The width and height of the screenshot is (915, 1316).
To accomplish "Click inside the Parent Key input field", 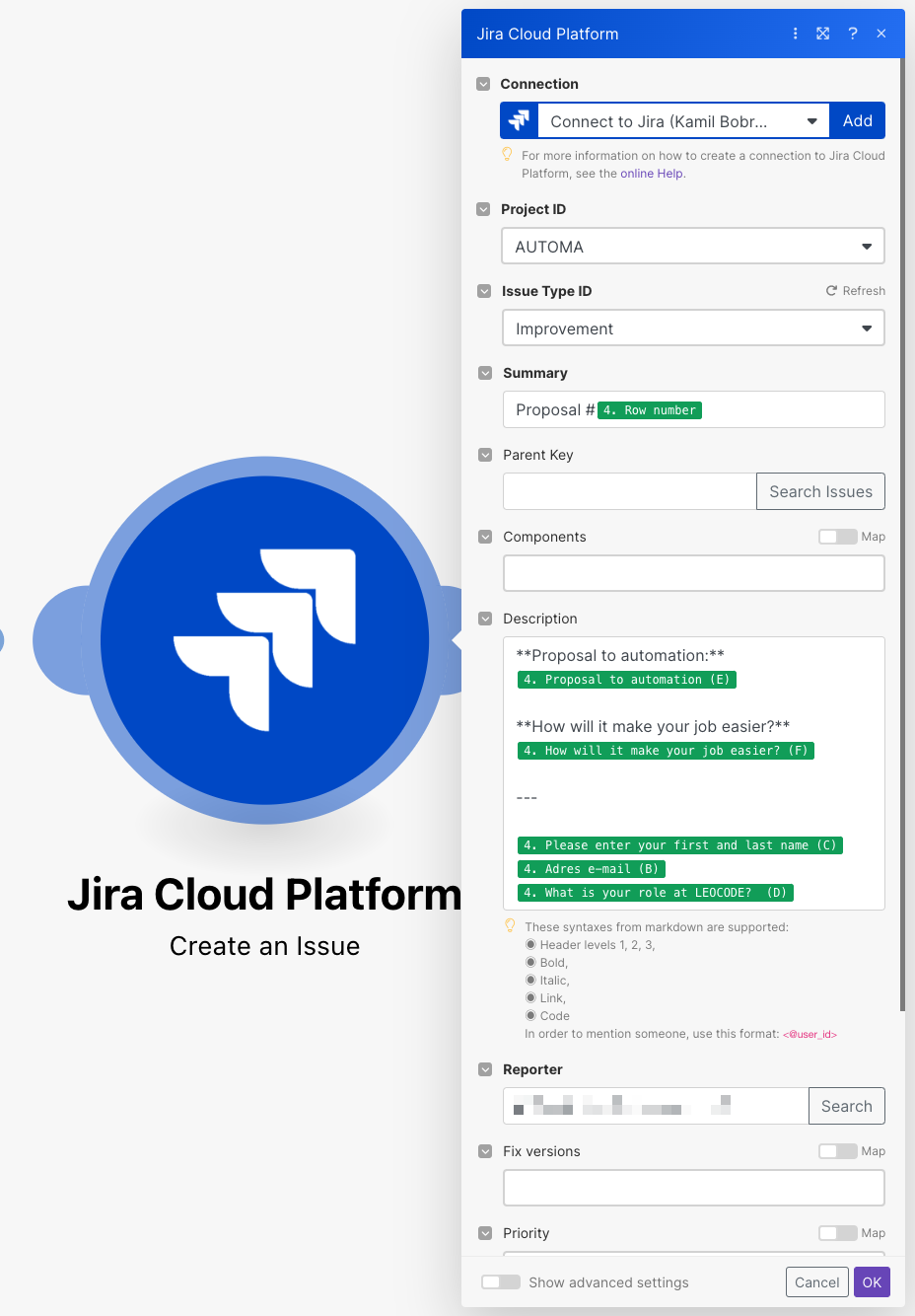I will [x=629, y=491].
